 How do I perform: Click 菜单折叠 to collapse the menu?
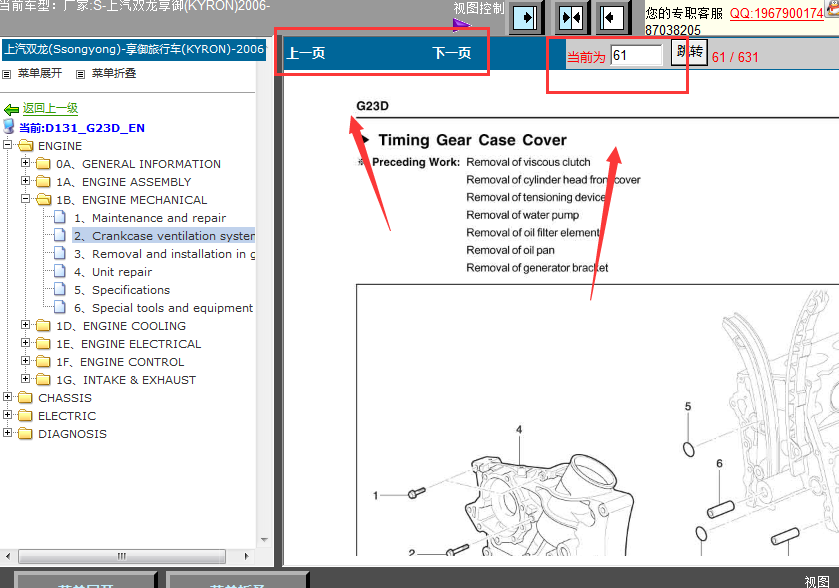tap(114, 73)
